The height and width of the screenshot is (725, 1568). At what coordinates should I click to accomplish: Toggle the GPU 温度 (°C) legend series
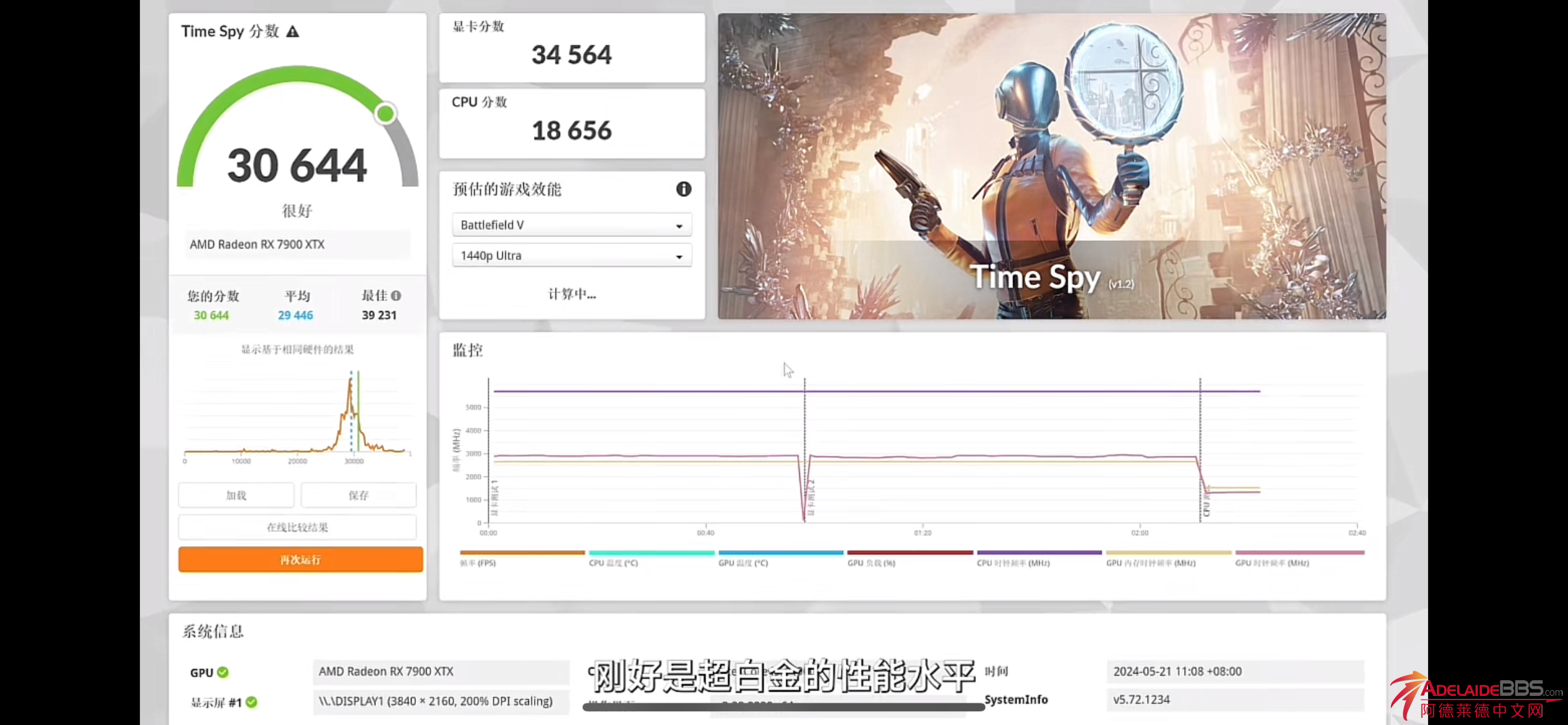(x=743, y=563)
